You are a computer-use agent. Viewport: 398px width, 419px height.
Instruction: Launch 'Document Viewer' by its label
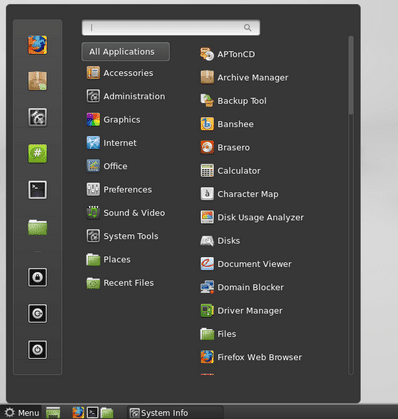tap(254, 264)
